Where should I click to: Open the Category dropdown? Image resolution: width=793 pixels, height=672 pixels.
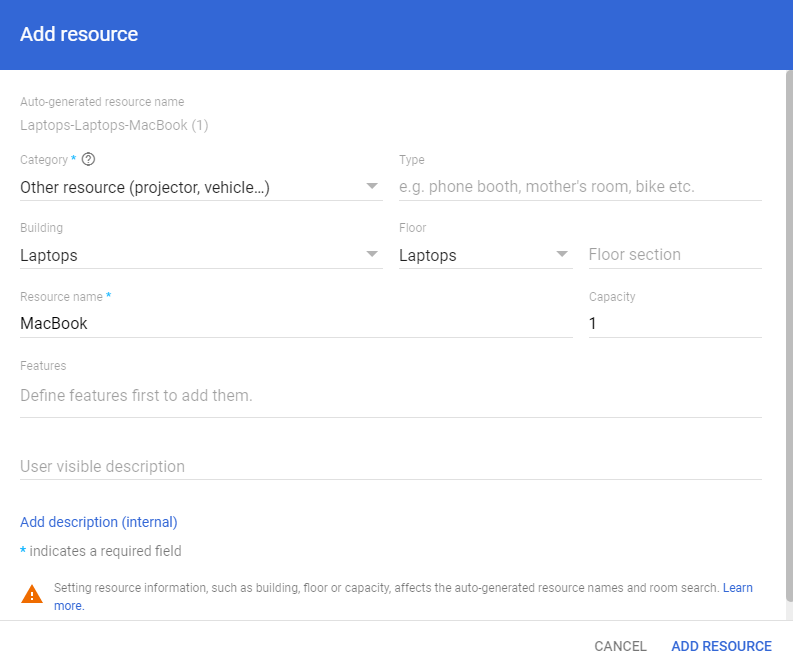tap(200, 187)
